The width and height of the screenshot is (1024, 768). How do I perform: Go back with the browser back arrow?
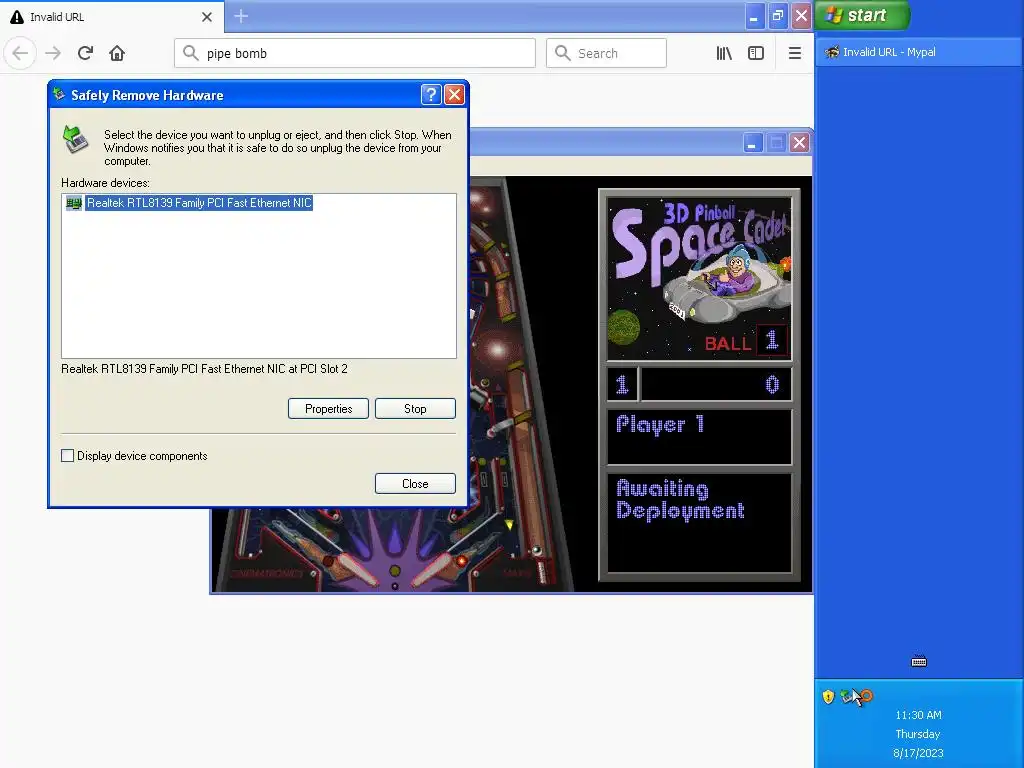tap(20, 53)
